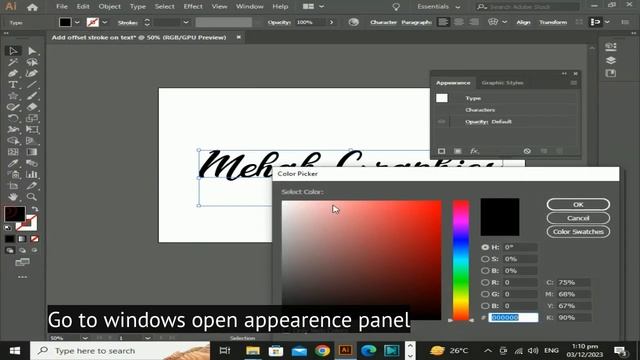Image resolution: width=640 pixels, height=360 pixels.
Task: Select the Magic Wand tool
Action: click(13, 62)
